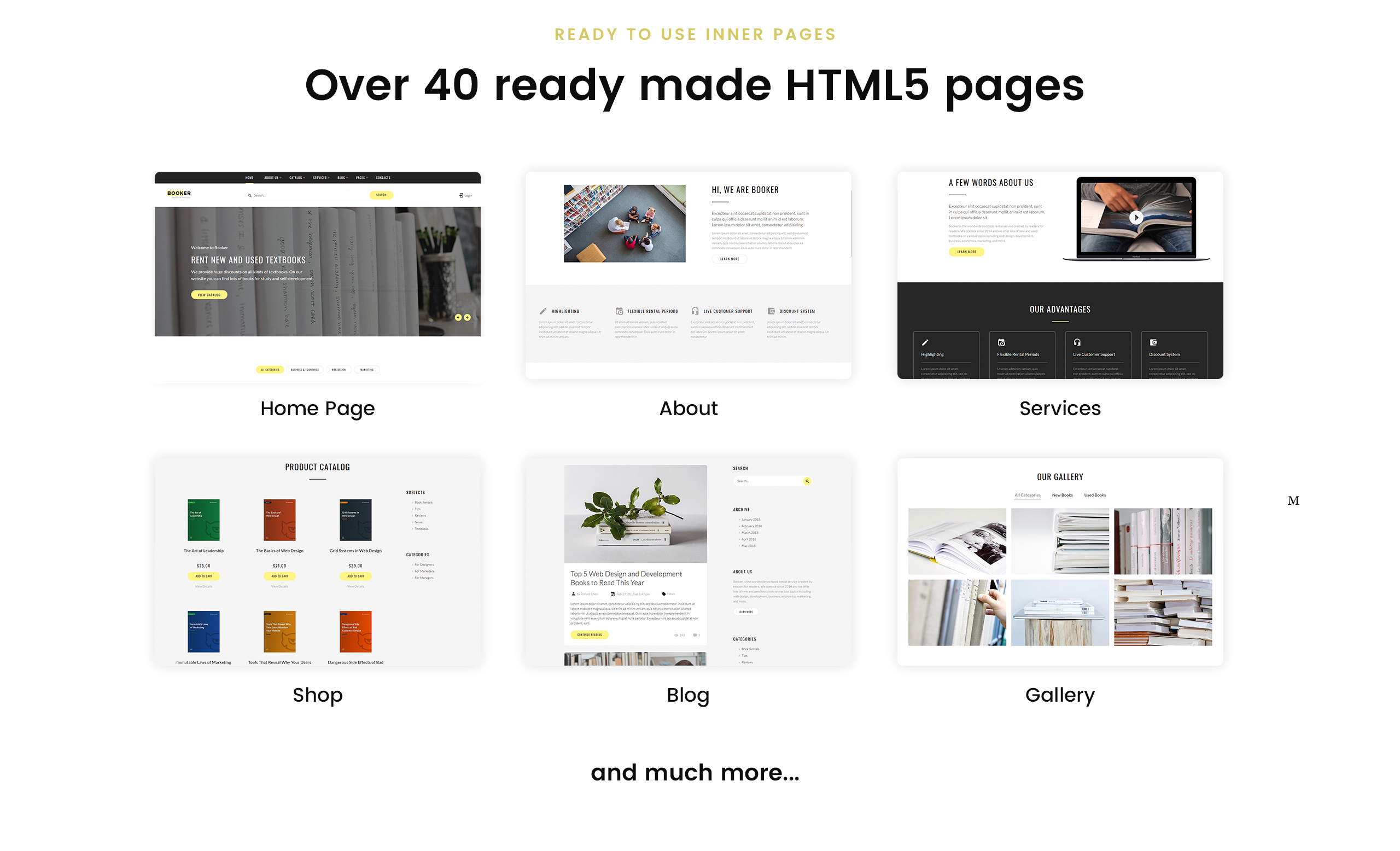Viewport: 1400px width, 851px height.
Task: Select the Business & Economics category pill
Action: pos(305,370)
